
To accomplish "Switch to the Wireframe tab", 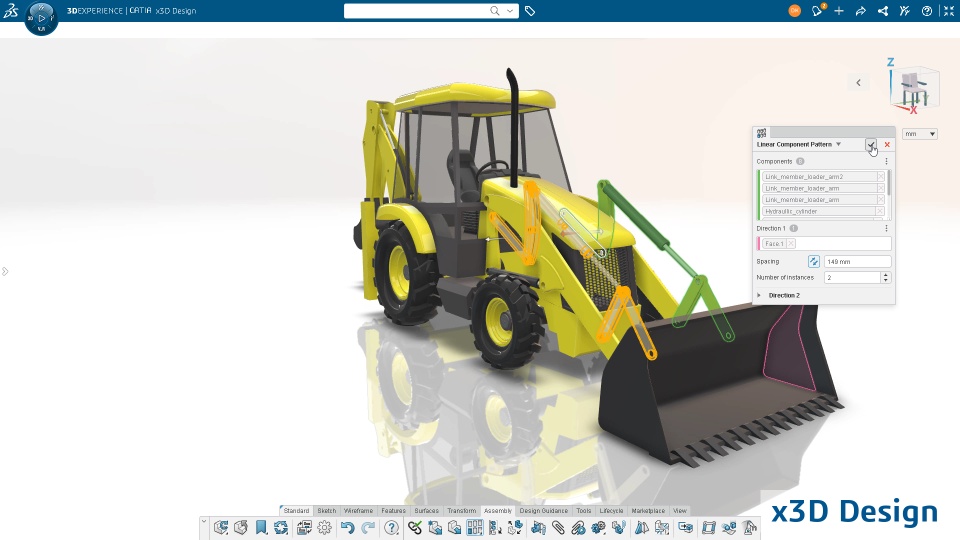I will pyautogui.click(x=358, y=511).
